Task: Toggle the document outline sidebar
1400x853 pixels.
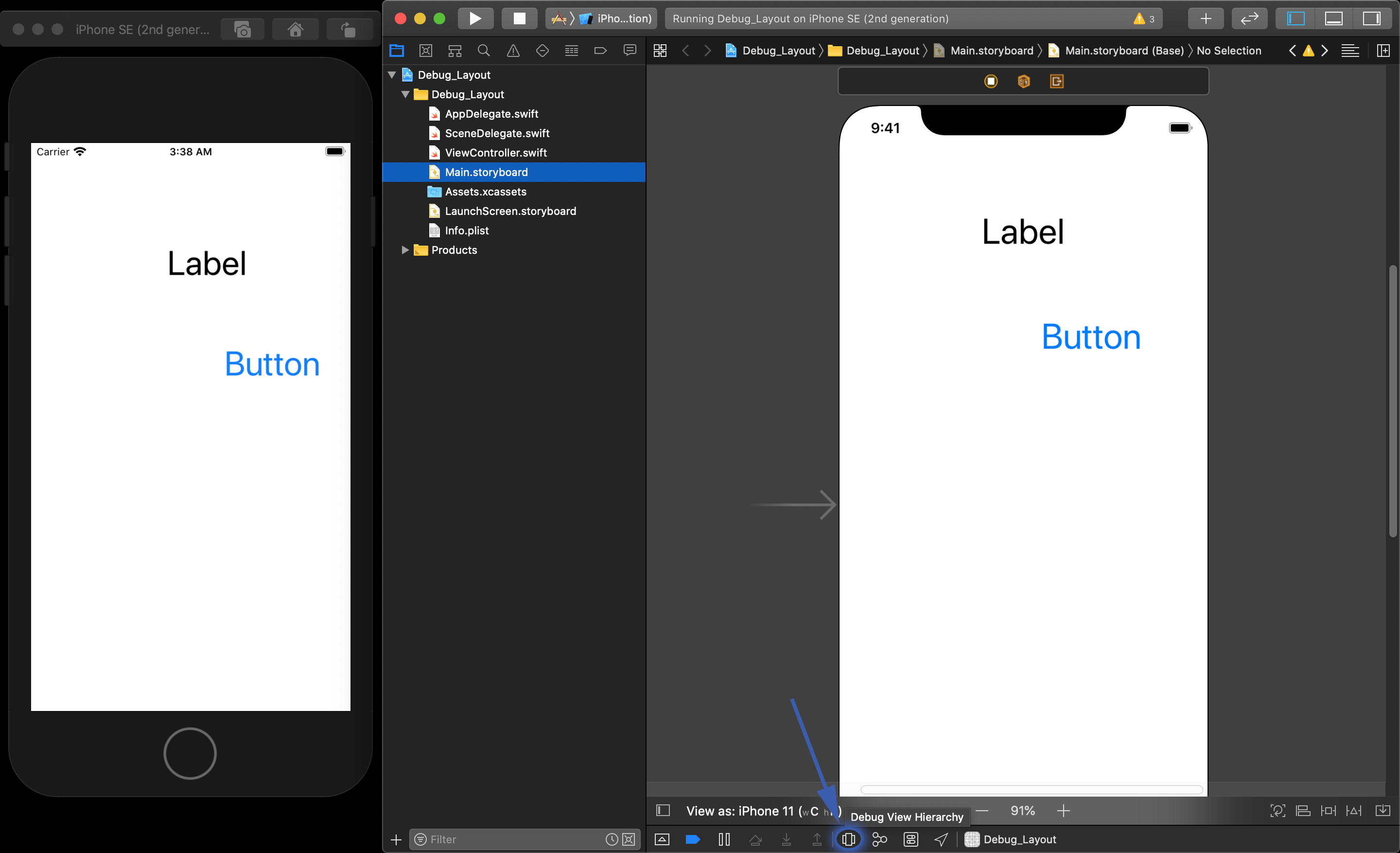Action: [x=663, y=810]
